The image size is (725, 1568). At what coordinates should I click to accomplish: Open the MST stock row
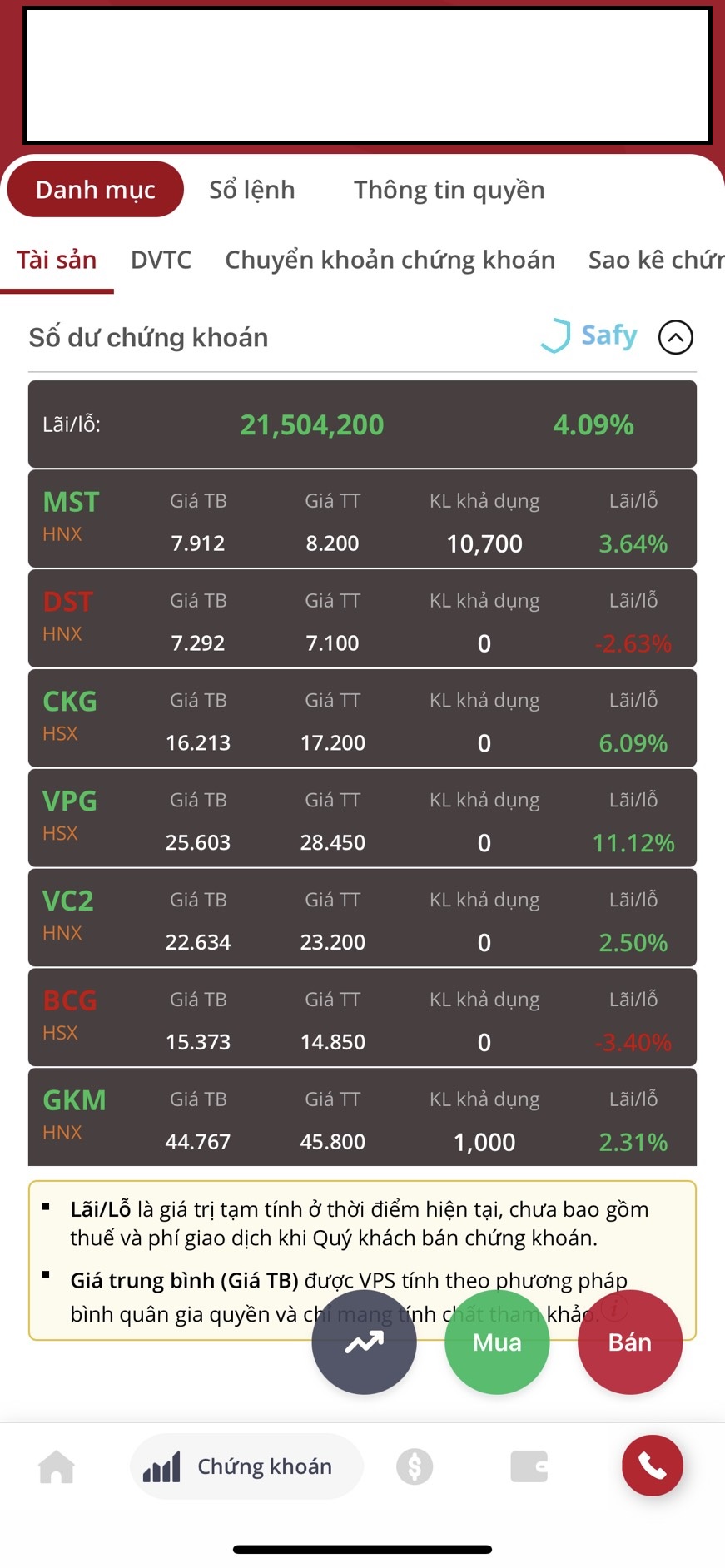coord(362,519)
